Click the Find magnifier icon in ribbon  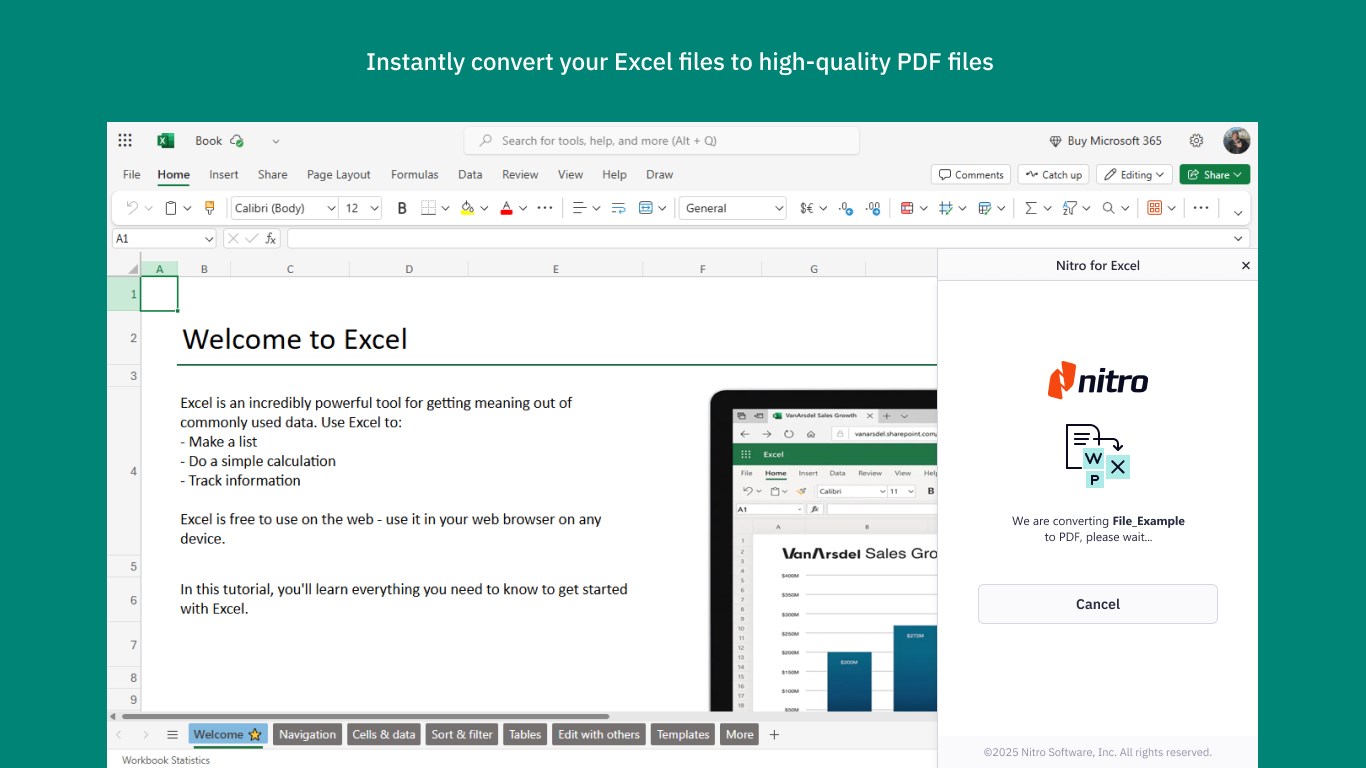[x=1108, y=208]
